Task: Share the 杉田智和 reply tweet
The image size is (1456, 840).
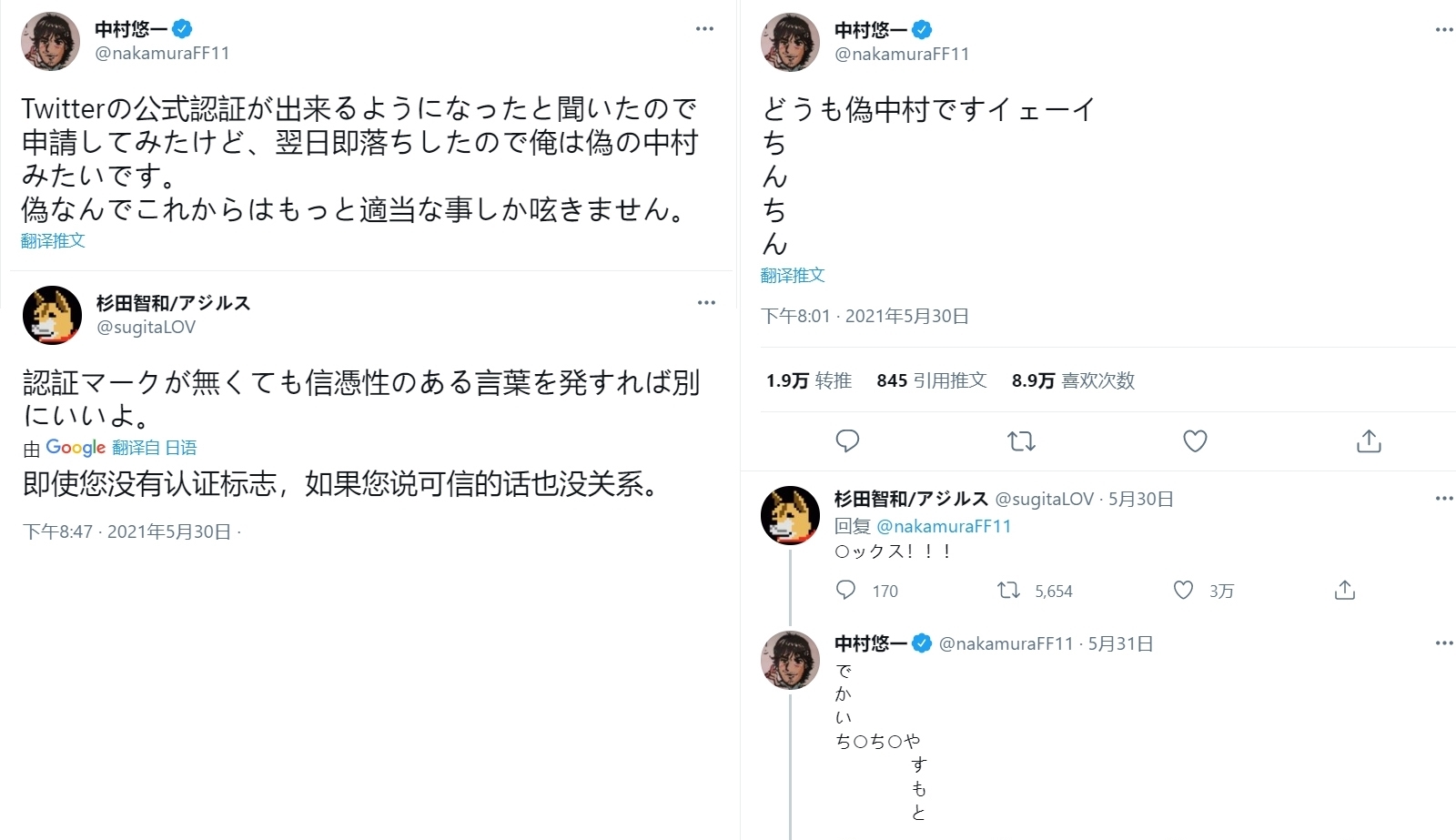Action: [x=1345, y=591]
